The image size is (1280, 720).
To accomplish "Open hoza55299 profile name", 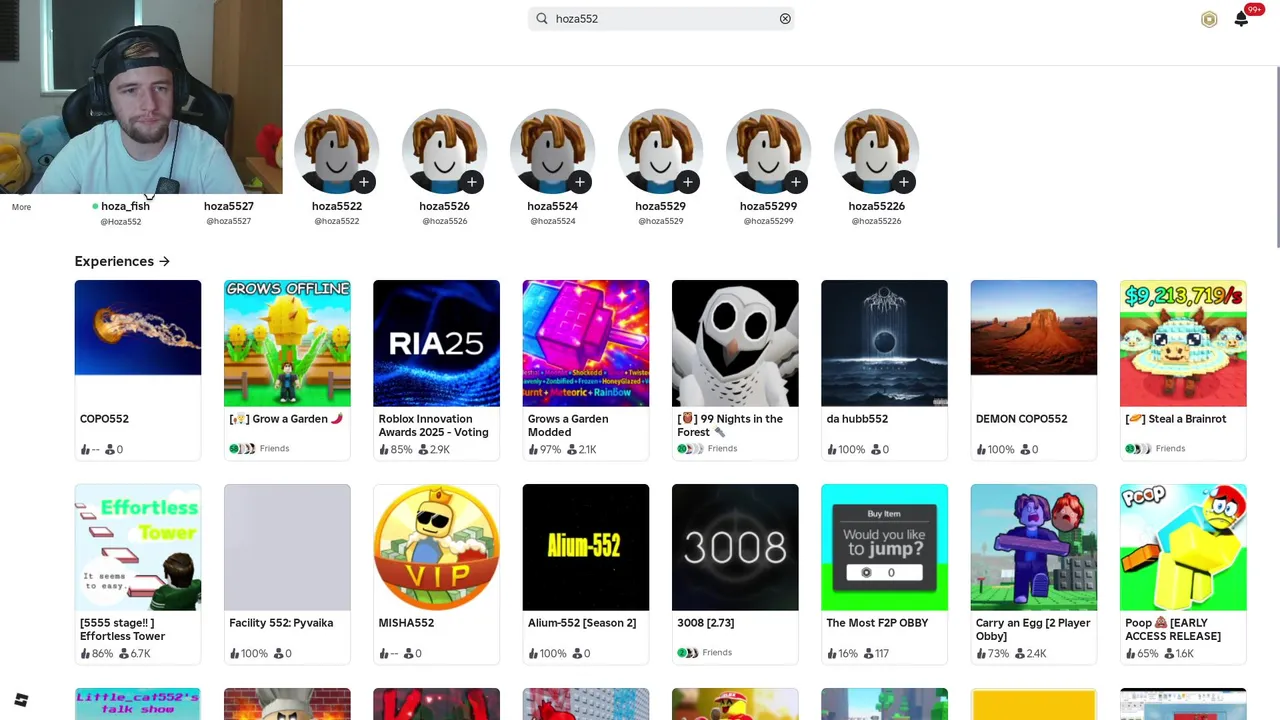I will click(x=768, y=206).
